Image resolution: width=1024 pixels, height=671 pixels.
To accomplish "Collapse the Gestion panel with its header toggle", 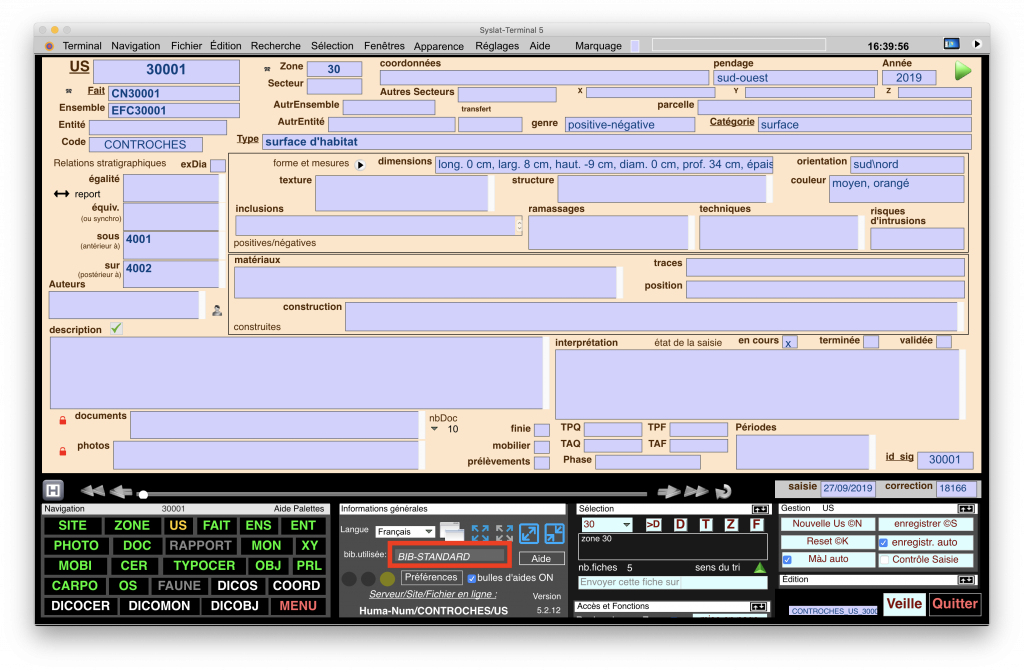I will [x=966, y=508].
